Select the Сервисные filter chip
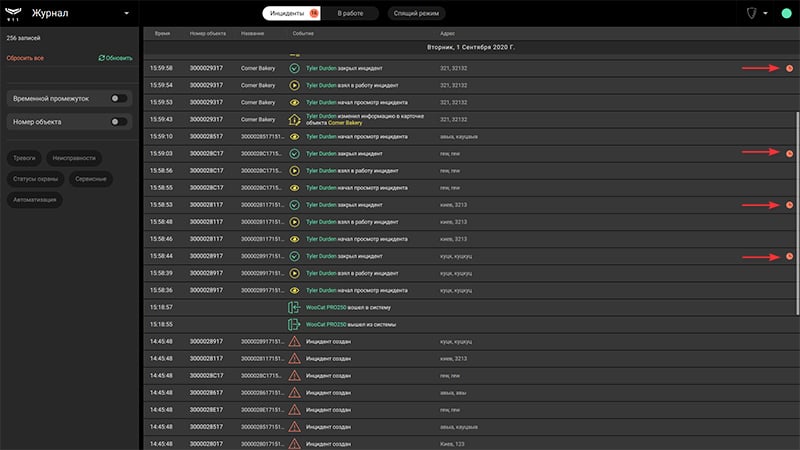 91,179
